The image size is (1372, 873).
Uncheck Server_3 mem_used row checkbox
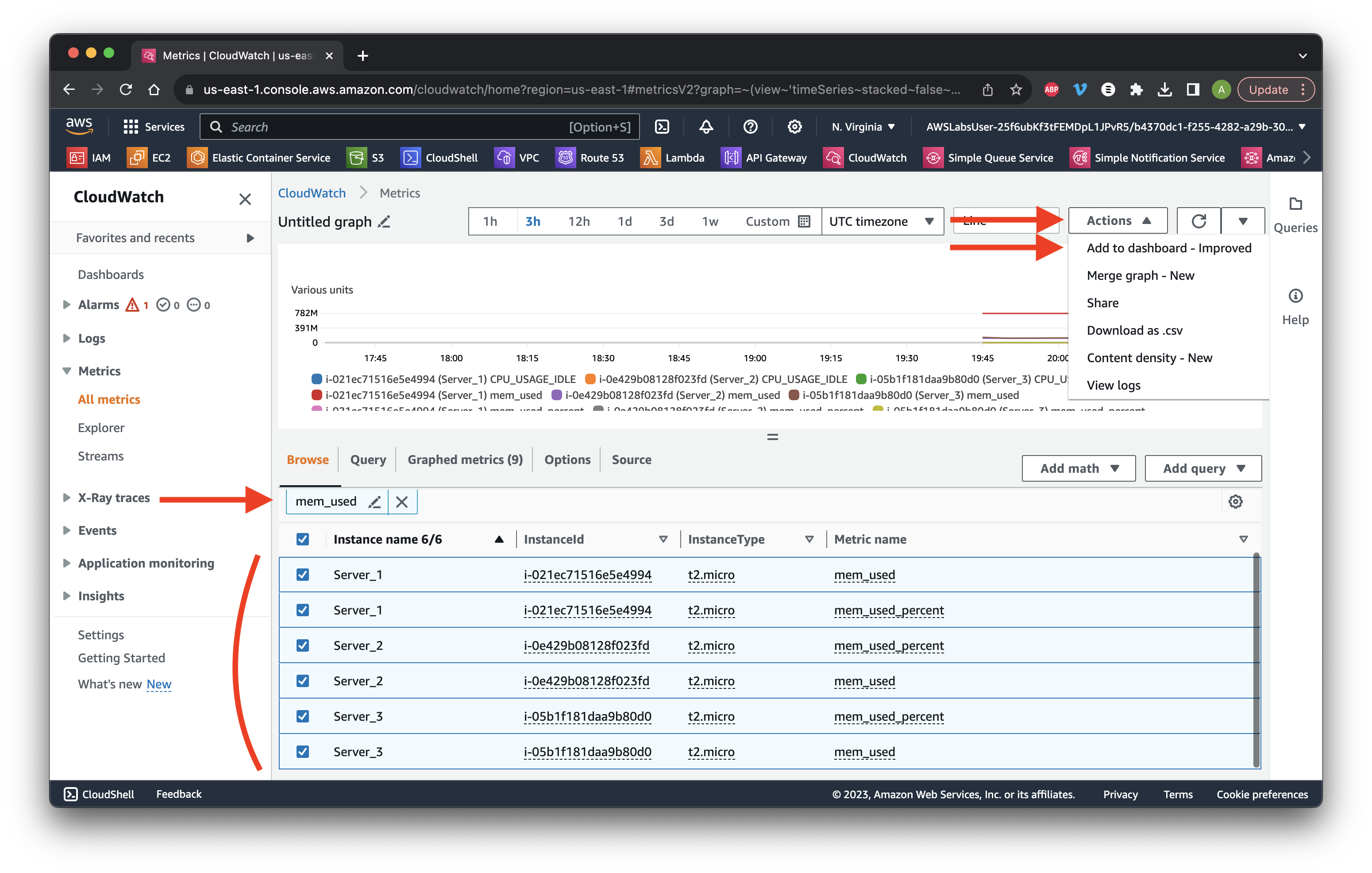click(303, 752)
